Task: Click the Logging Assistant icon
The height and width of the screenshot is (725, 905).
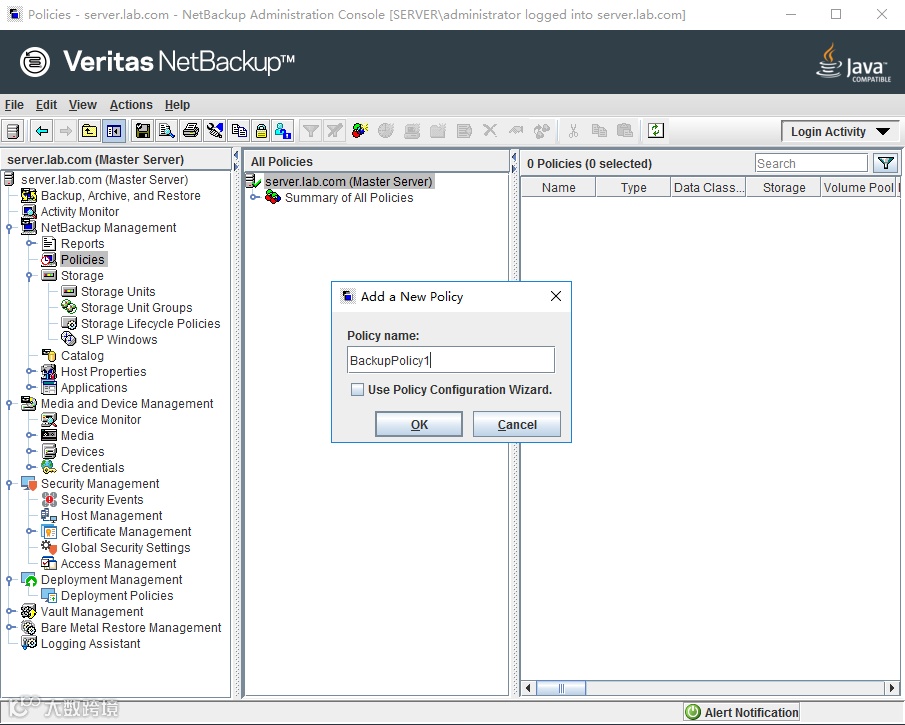Action: point(29,643)
